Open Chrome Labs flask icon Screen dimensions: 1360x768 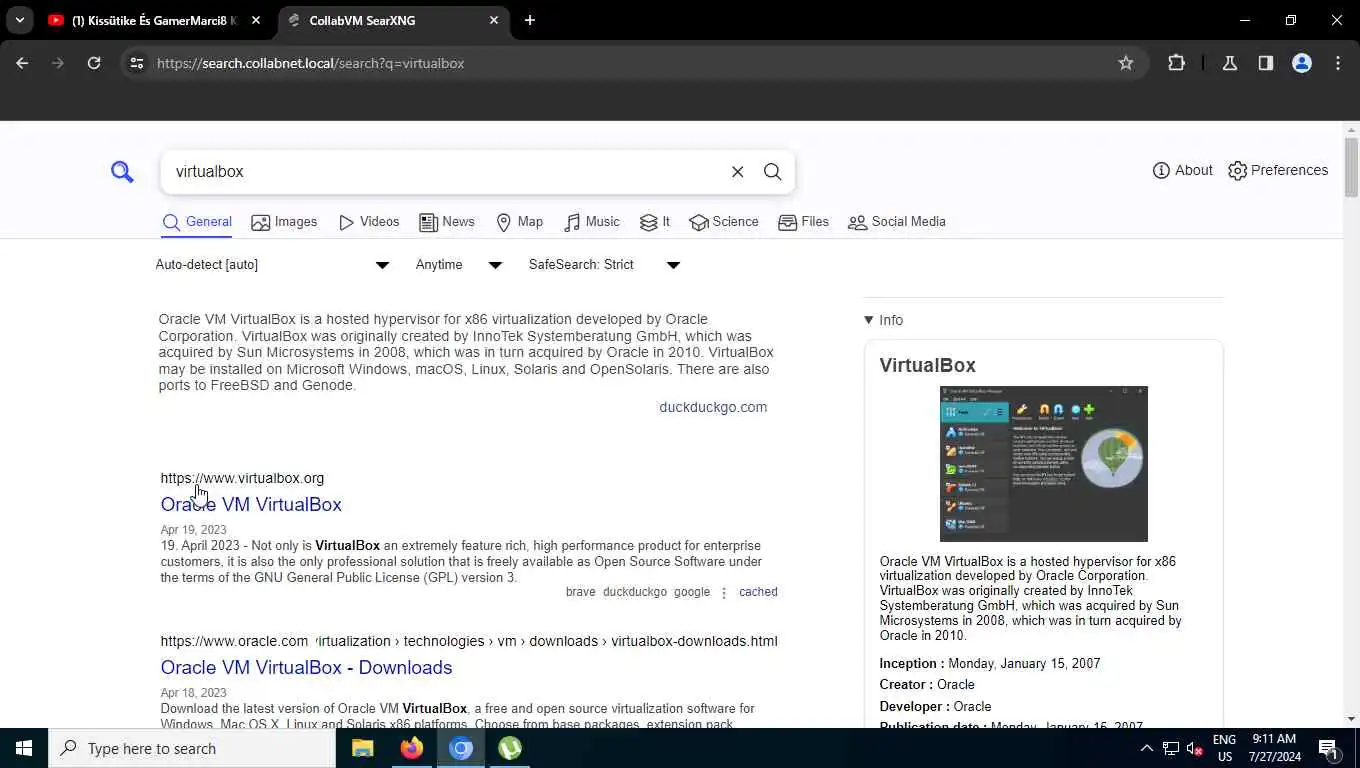tap(1230, 63)
